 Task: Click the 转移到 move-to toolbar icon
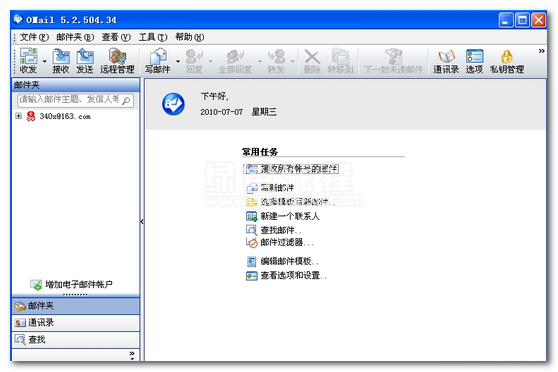(341, 61)
